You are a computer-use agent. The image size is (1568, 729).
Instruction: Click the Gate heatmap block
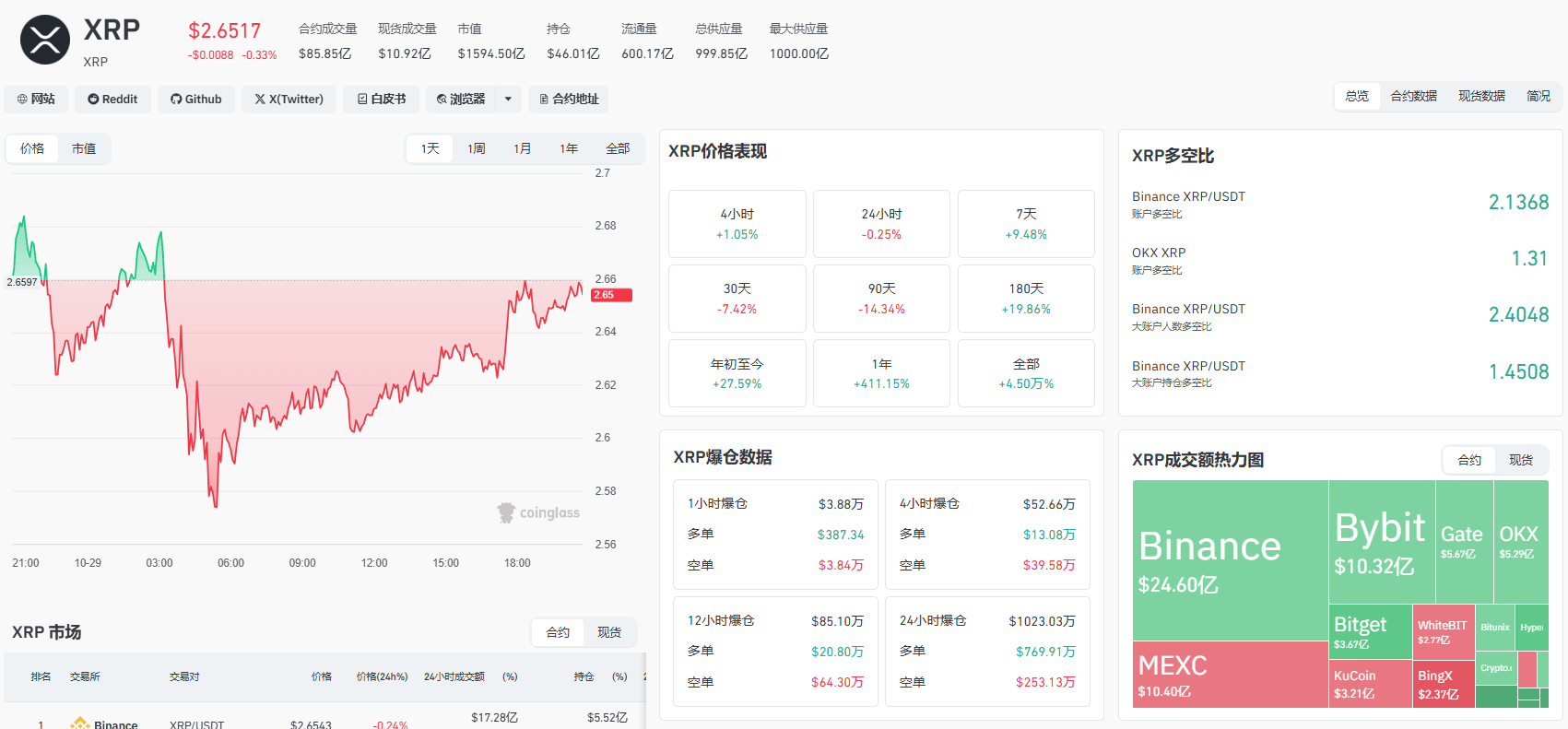click(x=1464, y=542)
